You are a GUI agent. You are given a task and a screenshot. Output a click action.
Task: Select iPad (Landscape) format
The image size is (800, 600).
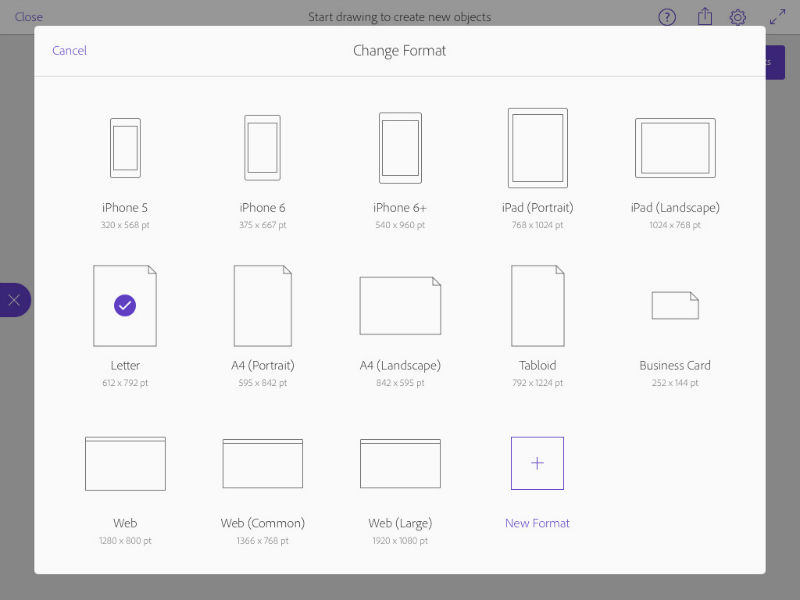pos(675,148)
